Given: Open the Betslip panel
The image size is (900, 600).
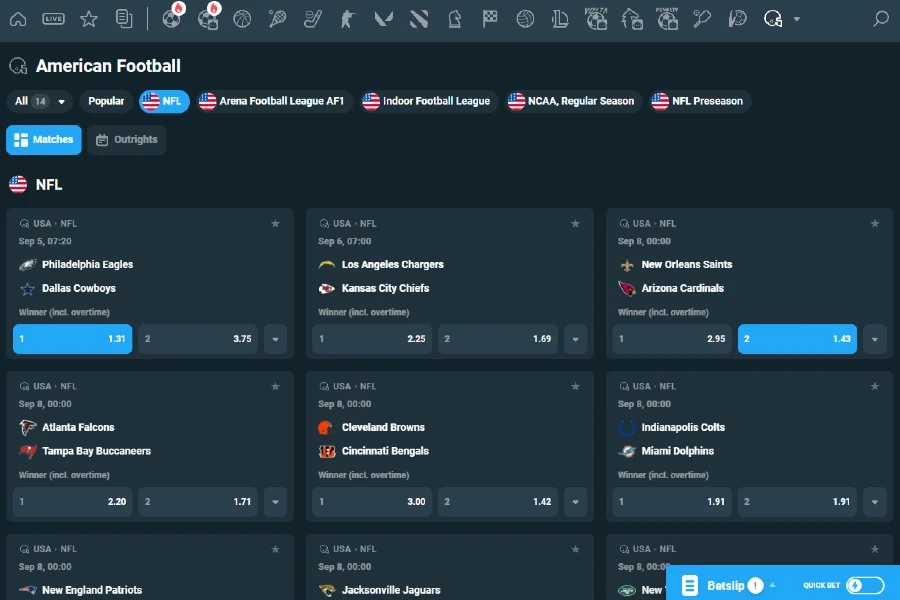Looking at the screenshot, I should point(725,586).
